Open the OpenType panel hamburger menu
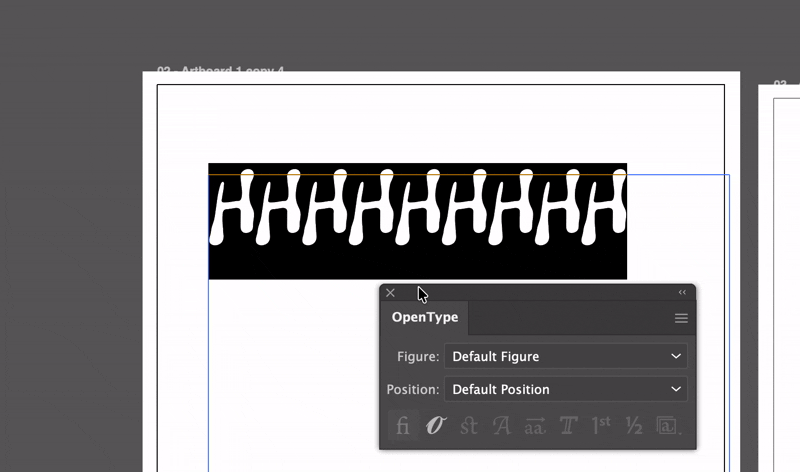 click(x=681, y=318)
